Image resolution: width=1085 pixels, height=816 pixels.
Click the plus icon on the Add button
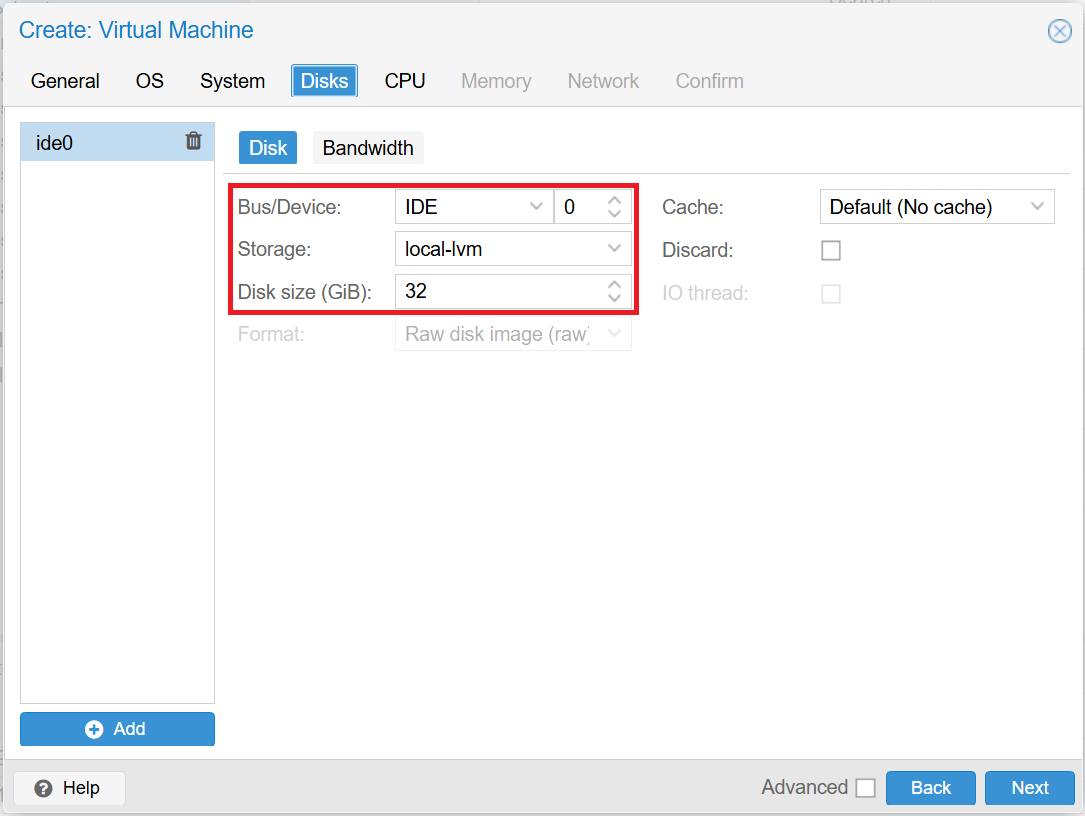coord(92,729)
